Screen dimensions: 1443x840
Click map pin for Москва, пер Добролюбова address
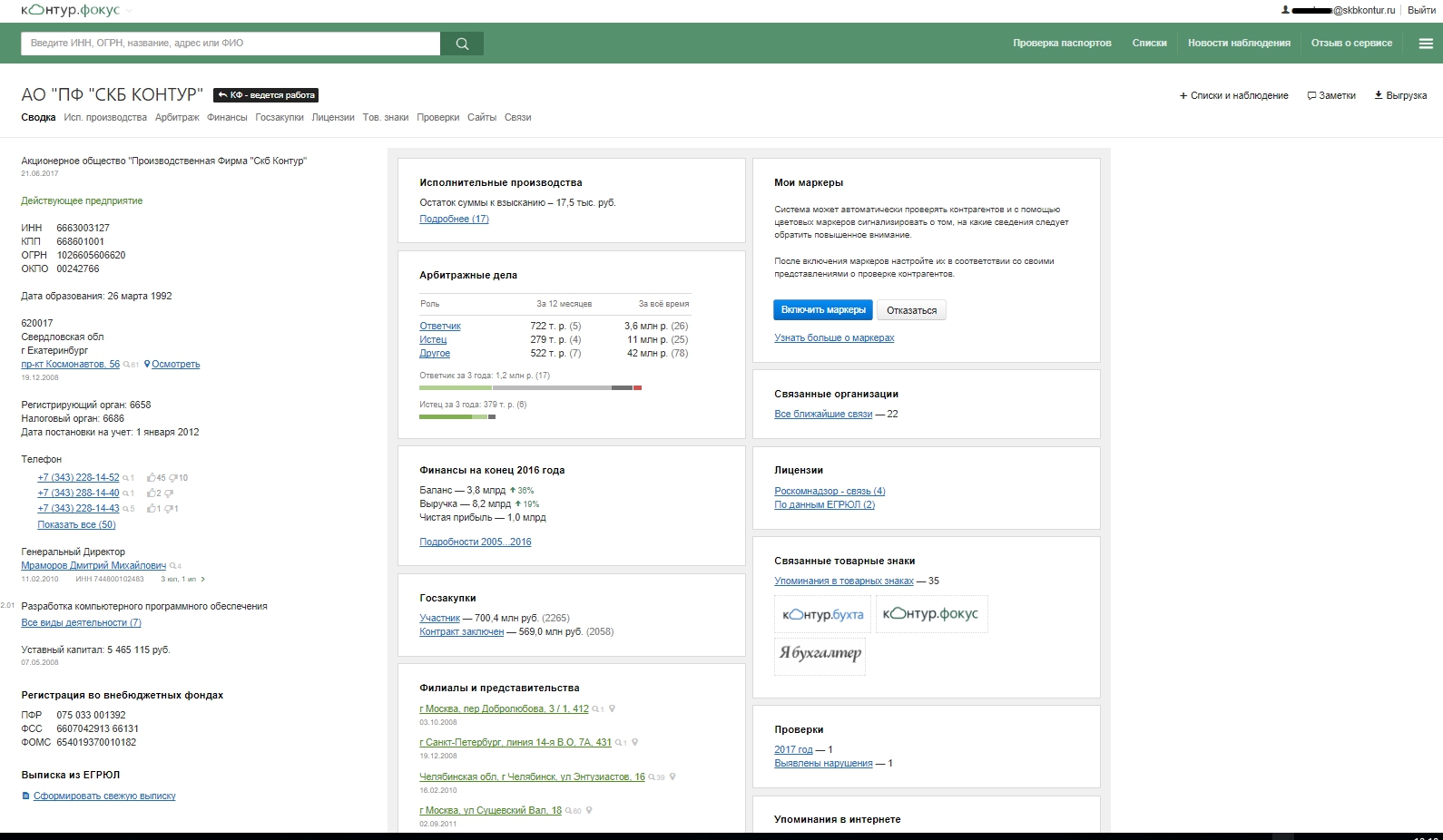(x=612, y=708)
